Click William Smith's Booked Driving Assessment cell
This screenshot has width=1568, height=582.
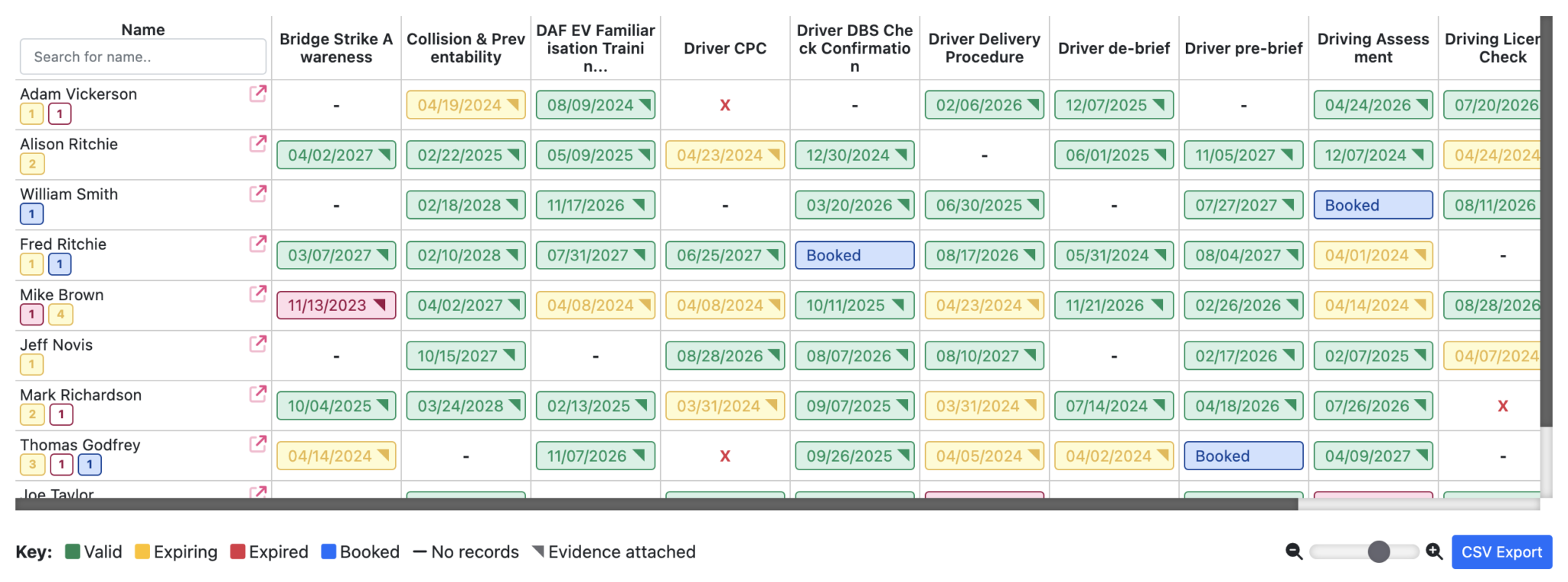1373,205
